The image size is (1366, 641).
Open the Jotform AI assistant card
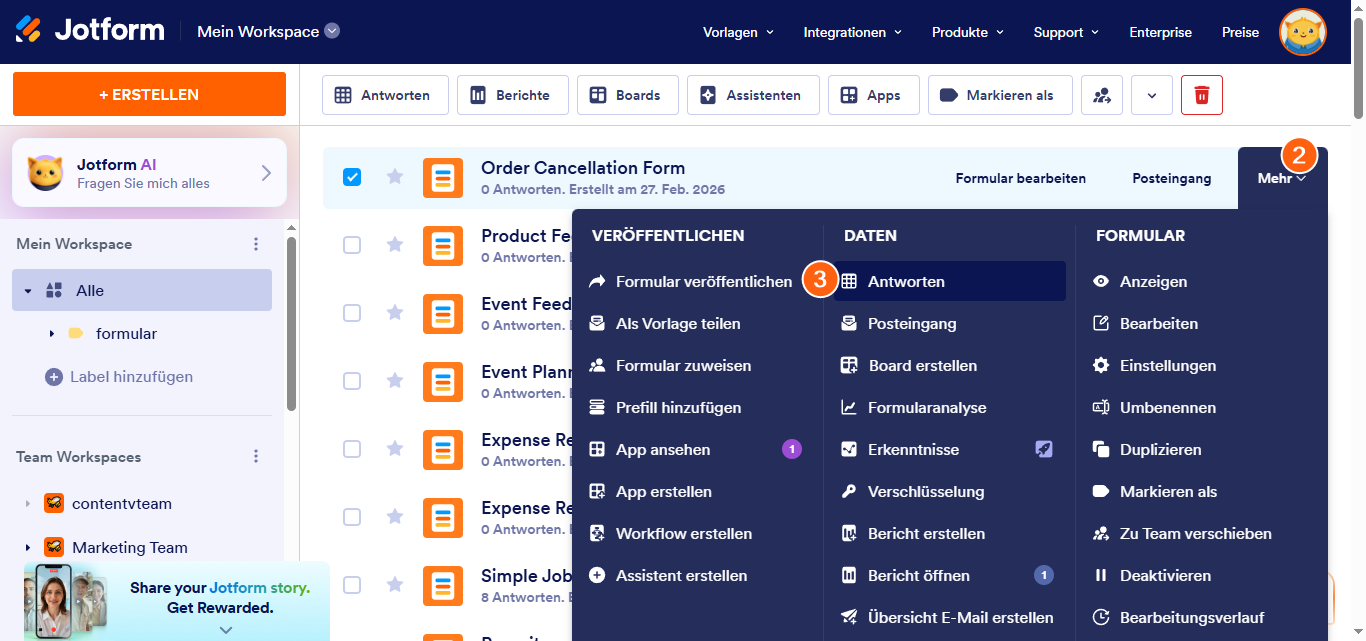(150, 173)
